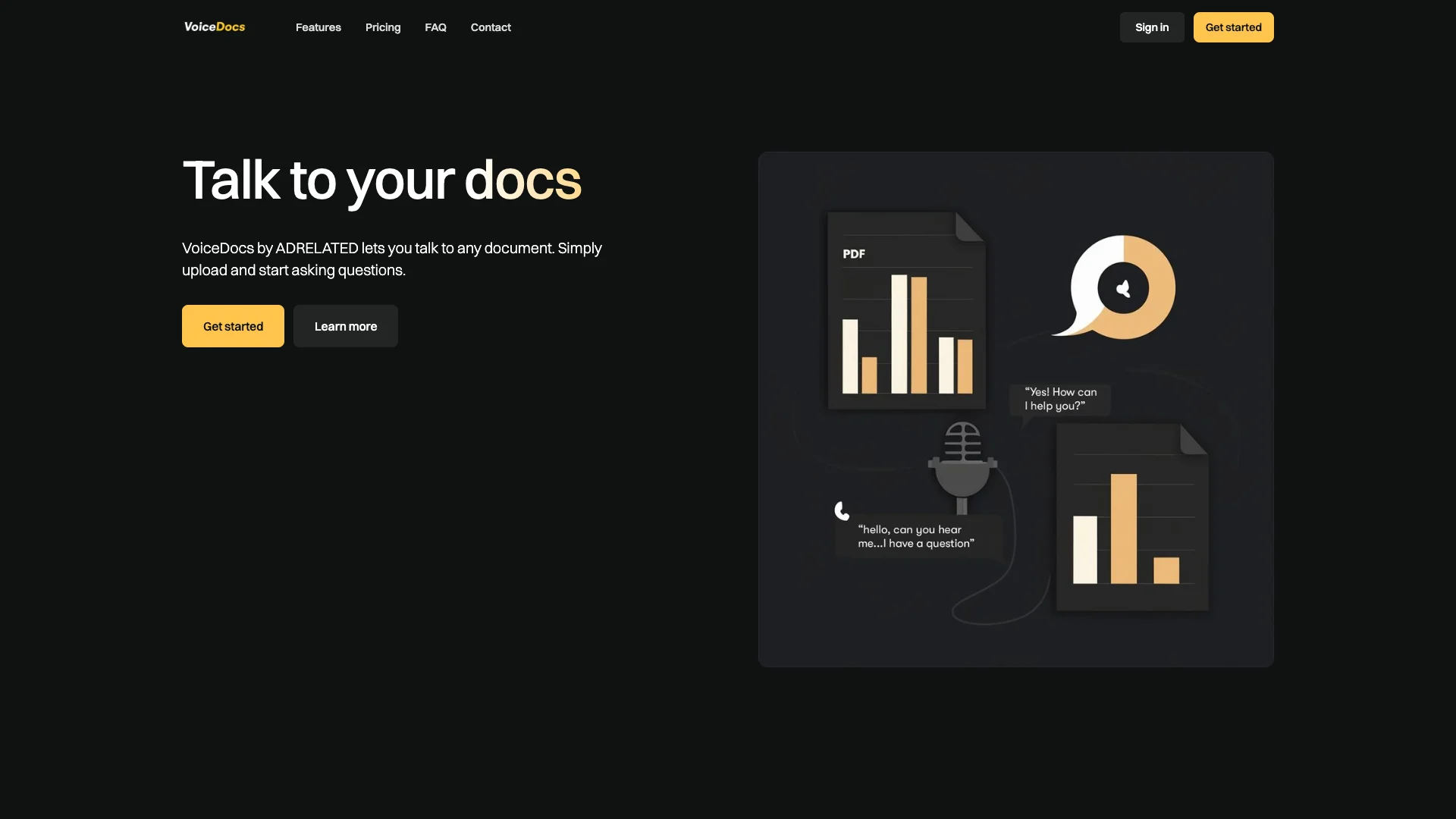Click the yellow Get started hero button
Screen dimensions: 1456x819
pyautogui.click(x=232, y=326)
